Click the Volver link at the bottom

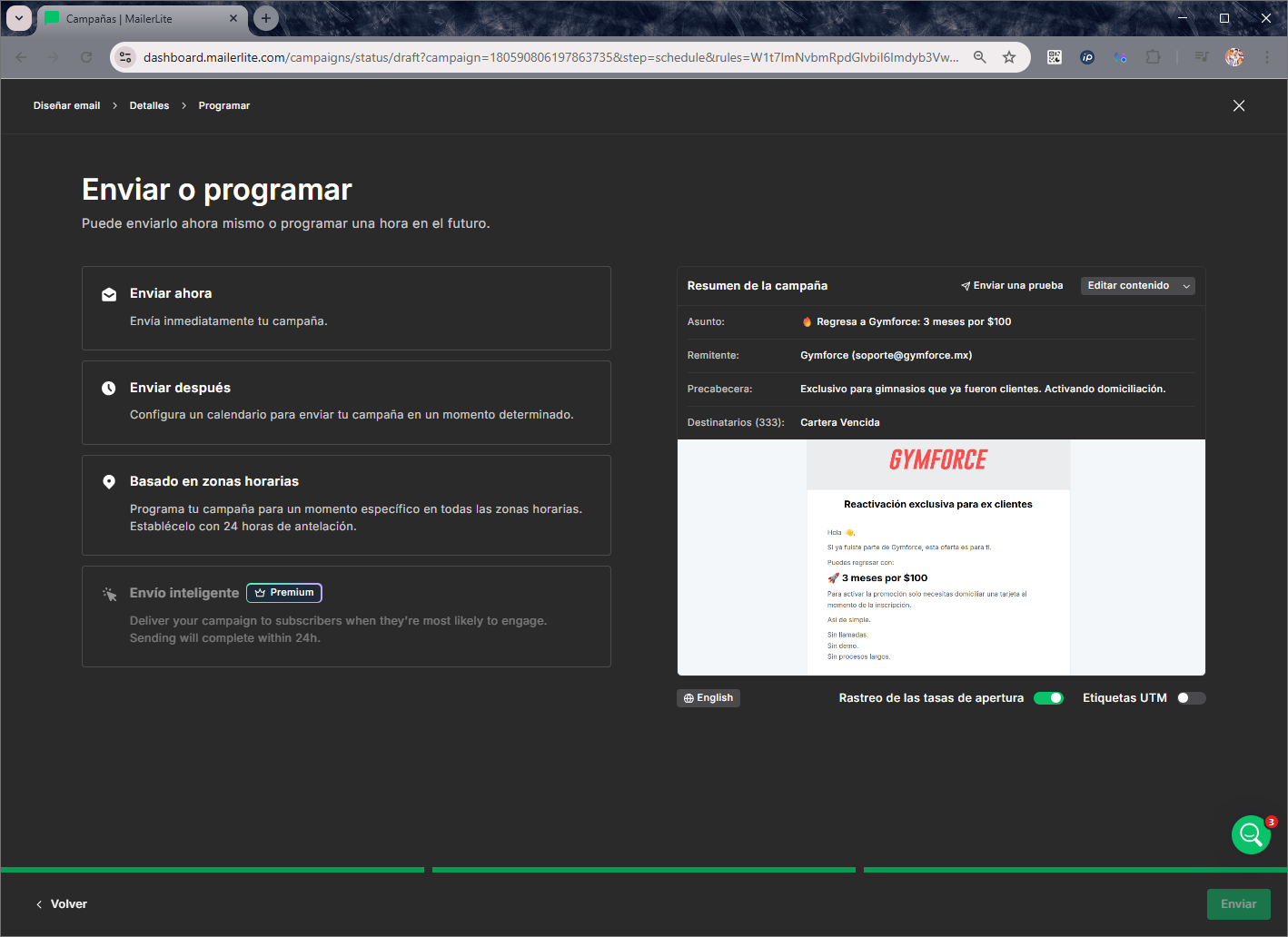point(62,903)
